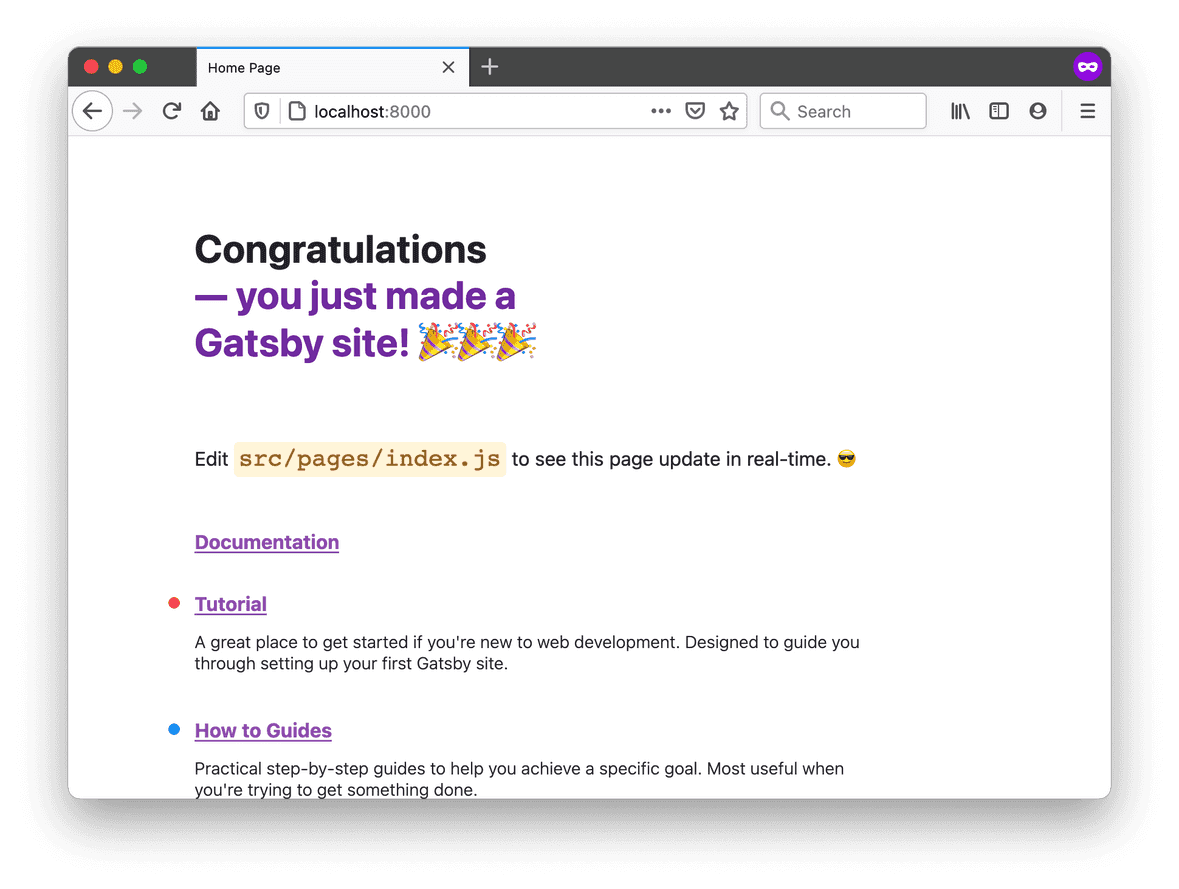
Task: Switch to the Home Page tab
Action: tap(300, 67)
